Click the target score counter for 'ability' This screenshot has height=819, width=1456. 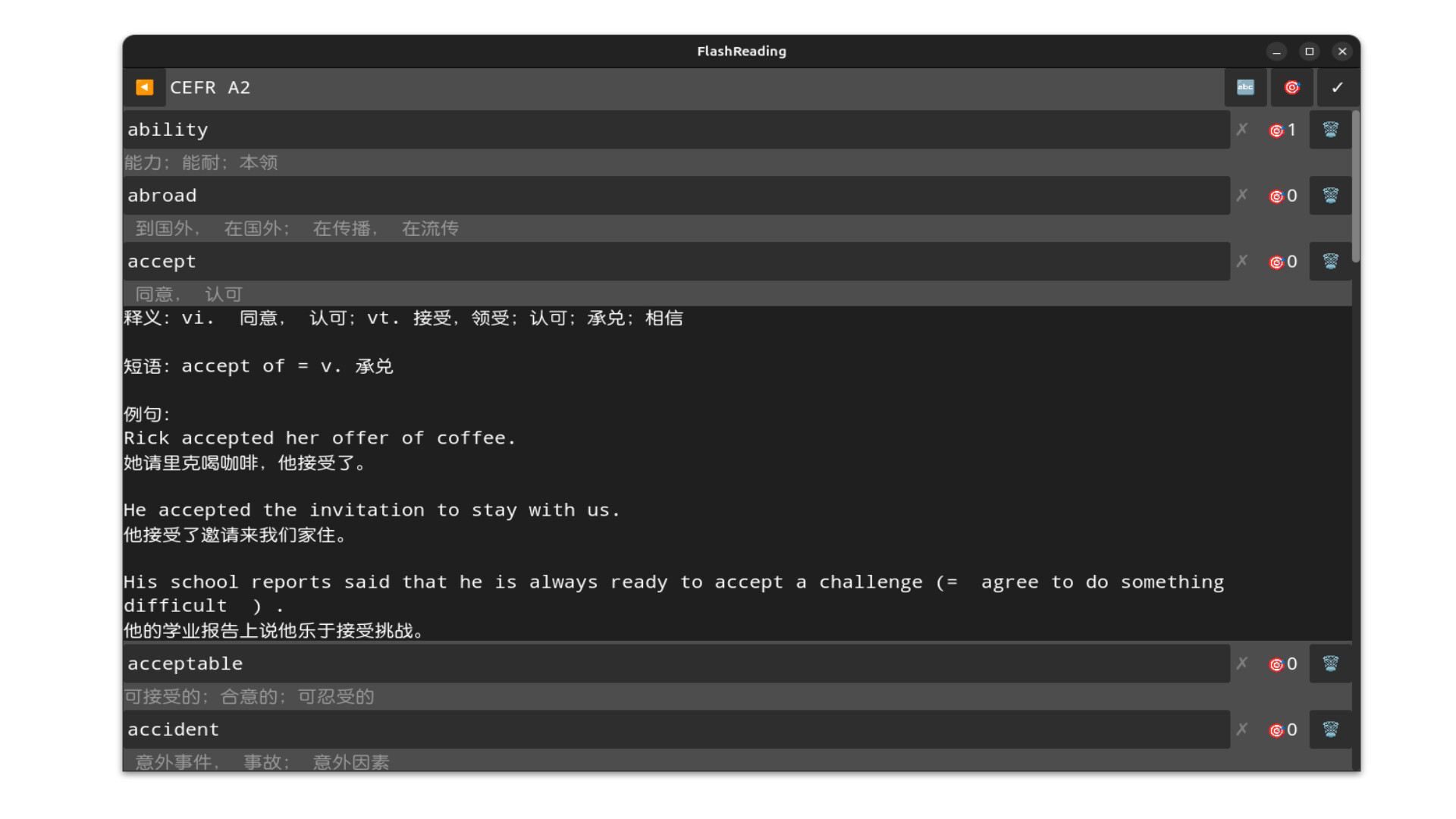click(1283, 130)
